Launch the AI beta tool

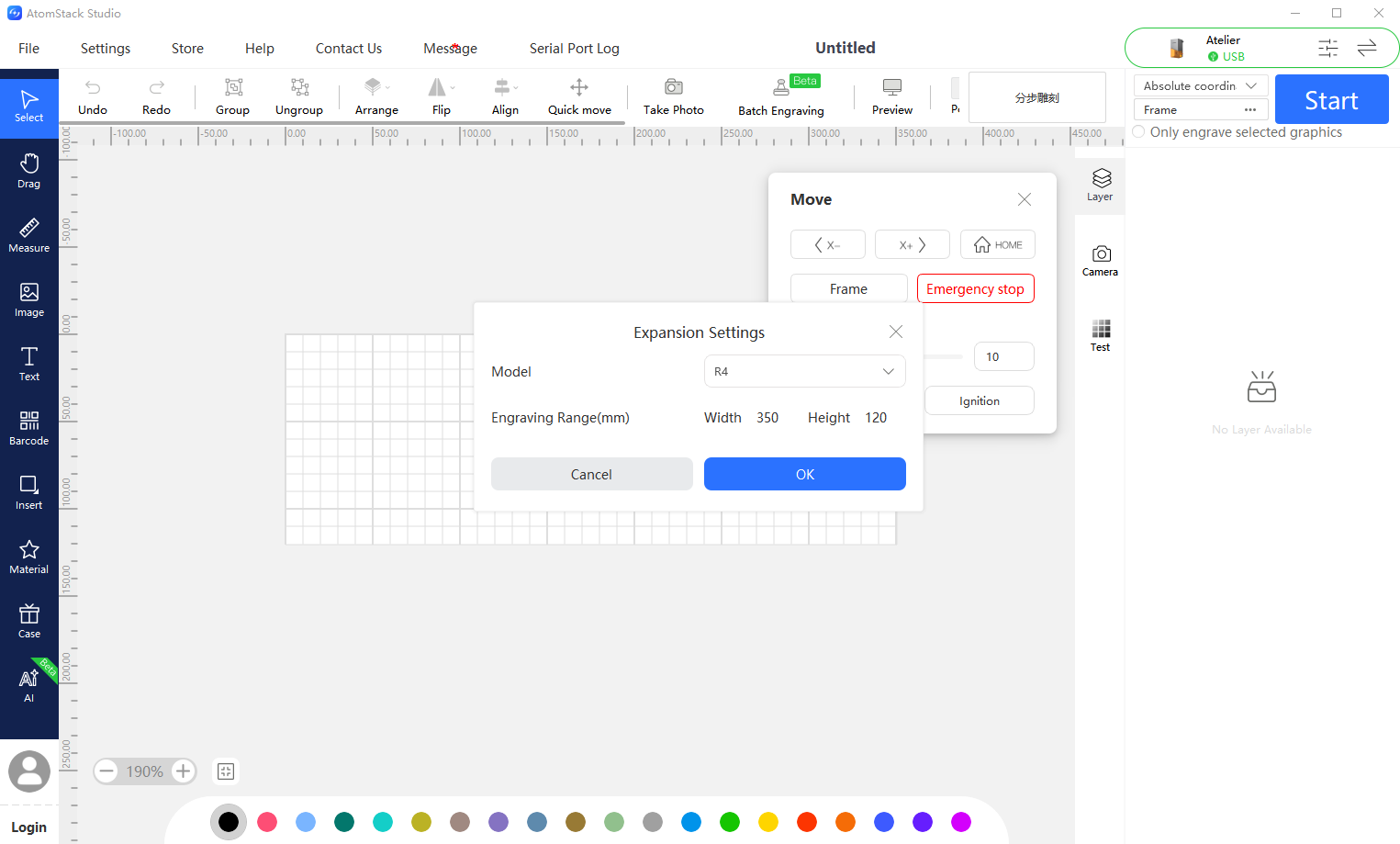(29, 685)
